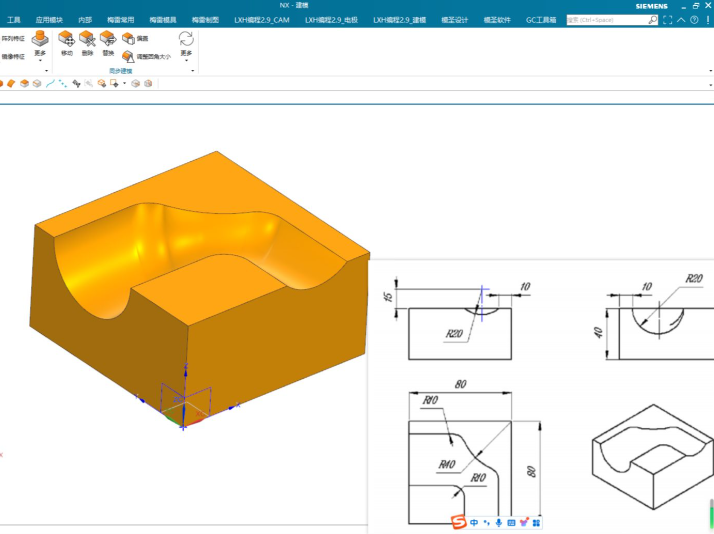
Task: Click the first gray cube display icon
Action: tap(135, 83)
